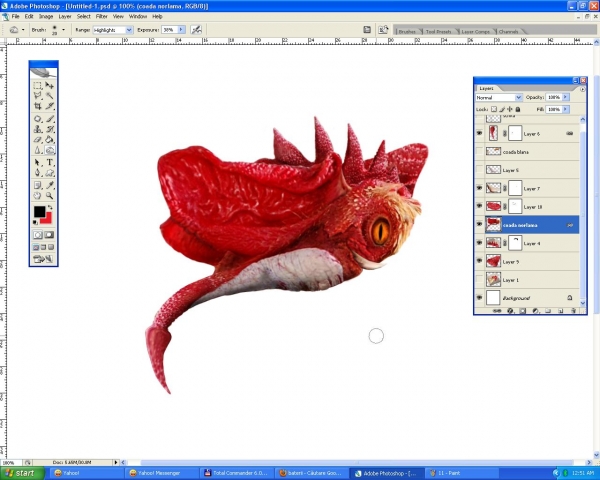Image resolution: width=600 pixels, height=480 pixels.
Task: Hide Layer 7 visibility eye
Action: point(479,188)
